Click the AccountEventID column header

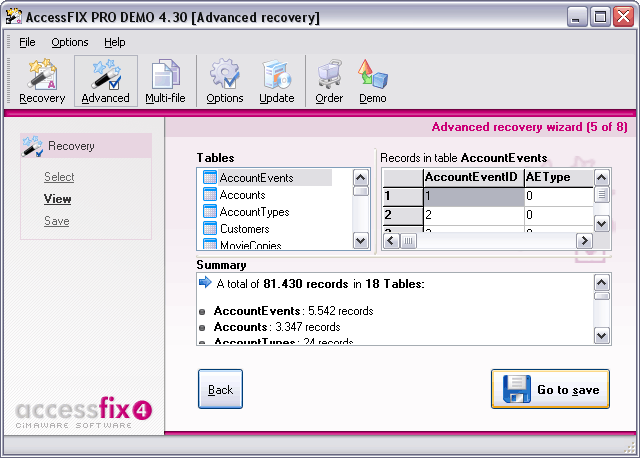473,178
